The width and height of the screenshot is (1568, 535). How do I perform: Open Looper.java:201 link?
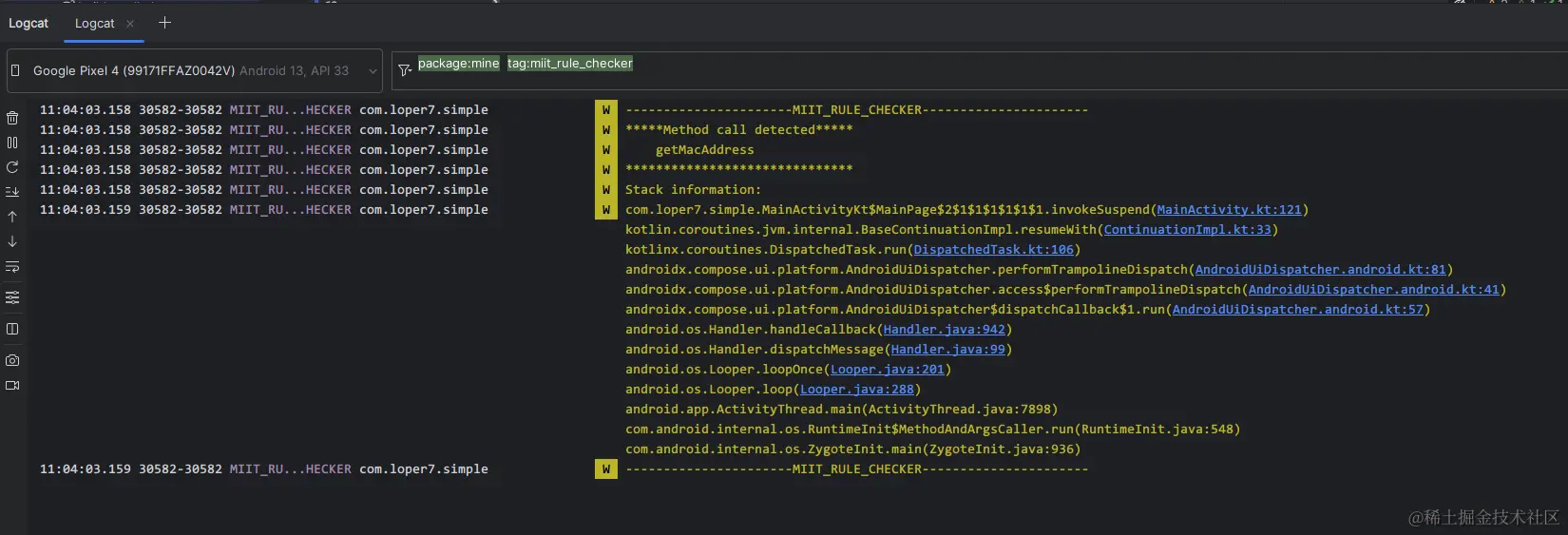click(x=887, y=369)
